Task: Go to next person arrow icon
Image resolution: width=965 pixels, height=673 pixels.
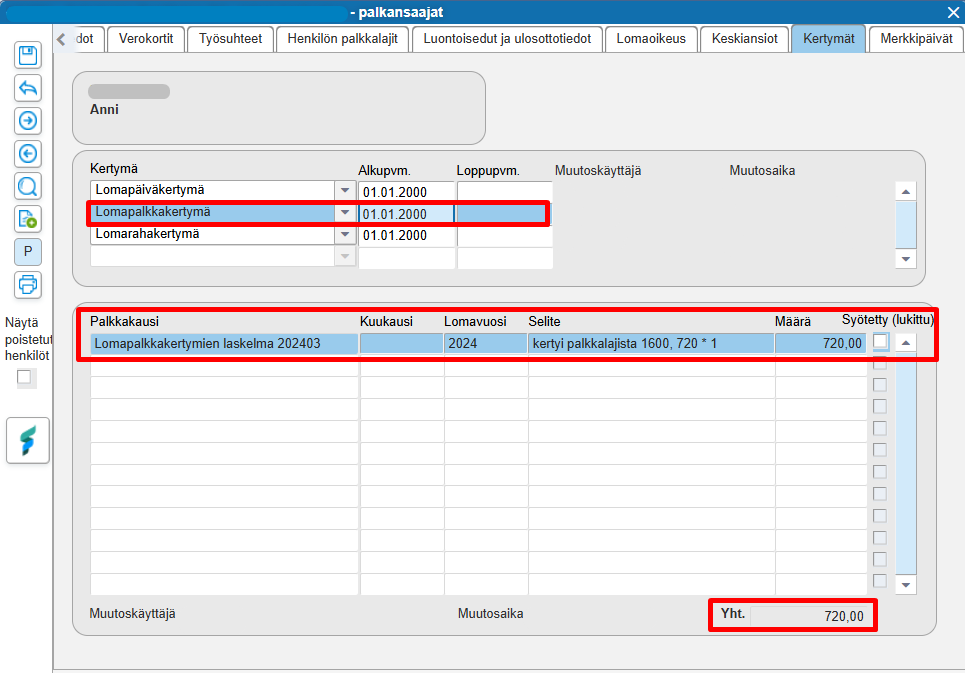Action: 28,121
